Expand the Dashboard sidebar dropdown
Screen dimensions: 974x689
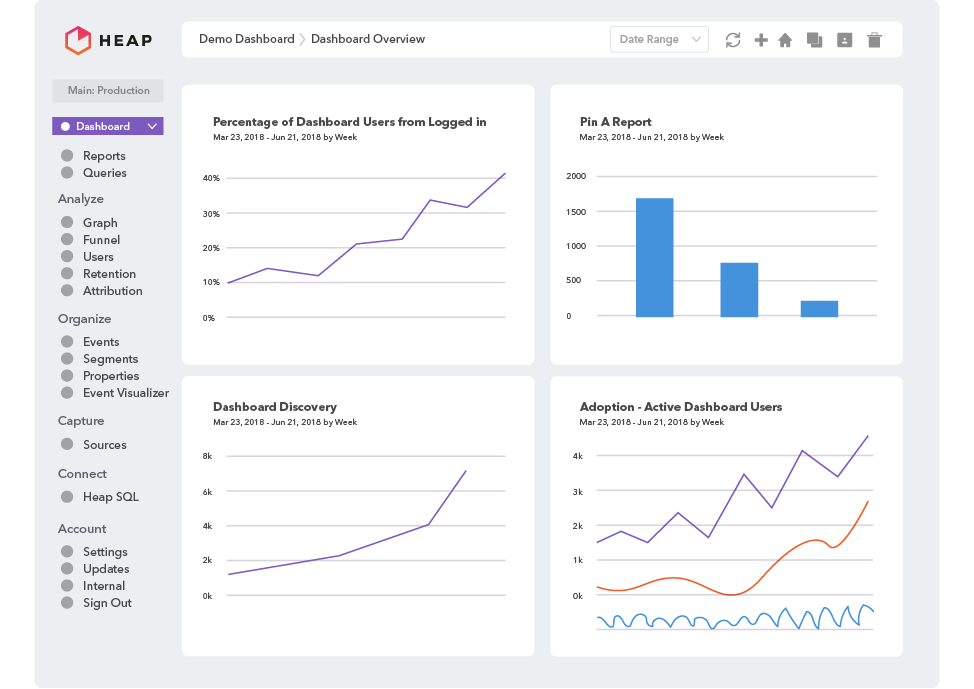tap(152, 127)
